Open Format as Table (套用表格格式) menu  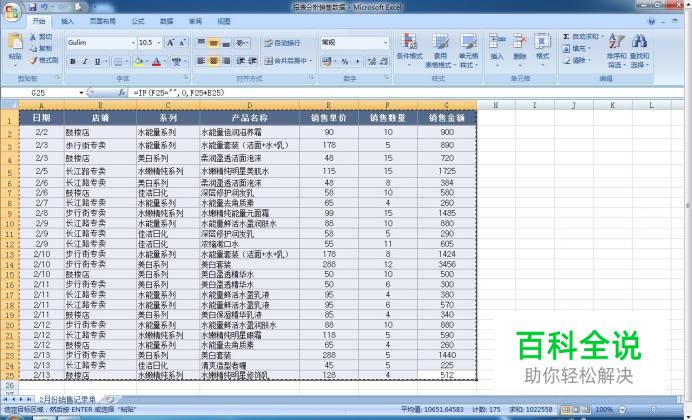coord(440,51)
